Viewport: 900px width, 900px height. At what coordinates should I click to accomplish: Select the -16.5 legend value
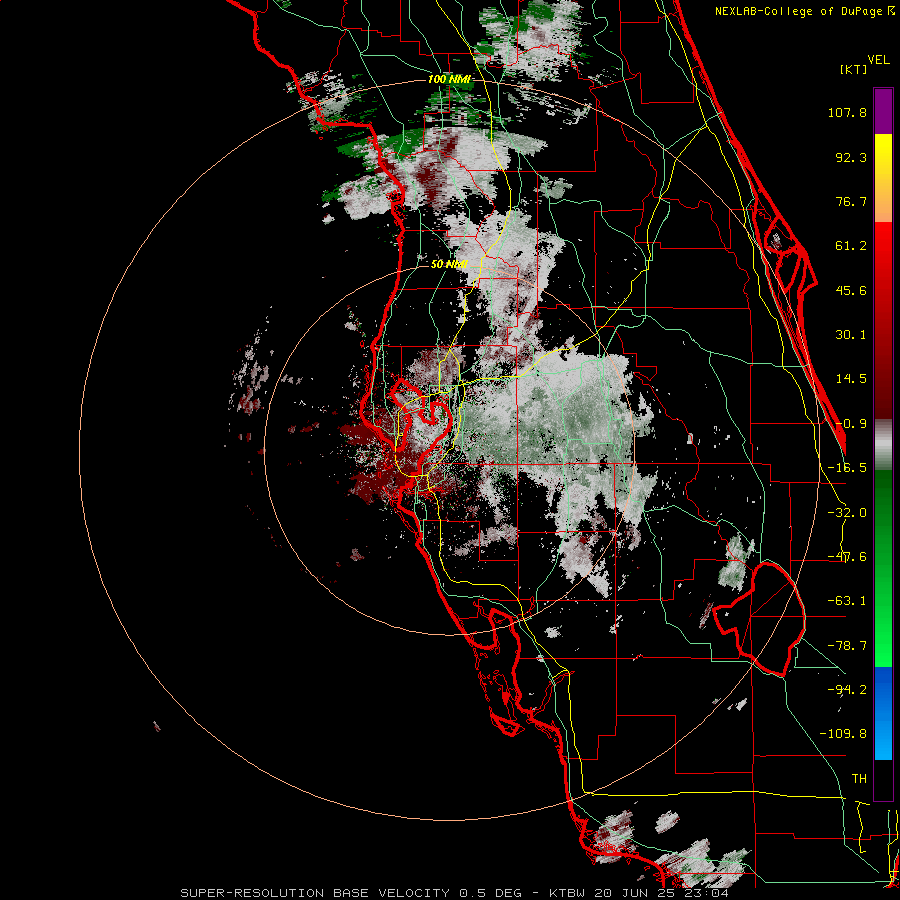pyautogui.click(x=847, y=468)
